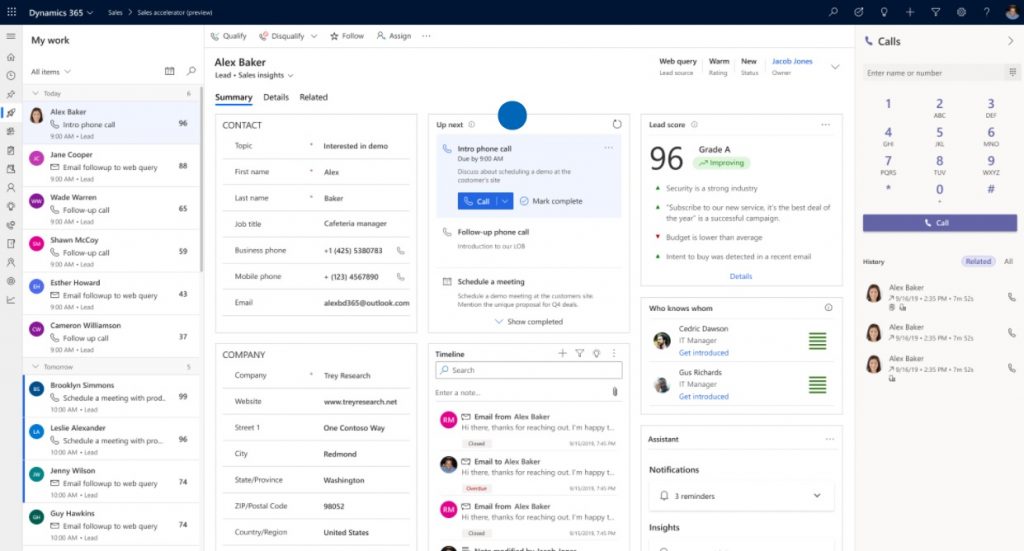The width and height of the screenshot is (1024, 551).
Task: Open advanced find filter icon in top bar
Action: (x=935, y=12)
